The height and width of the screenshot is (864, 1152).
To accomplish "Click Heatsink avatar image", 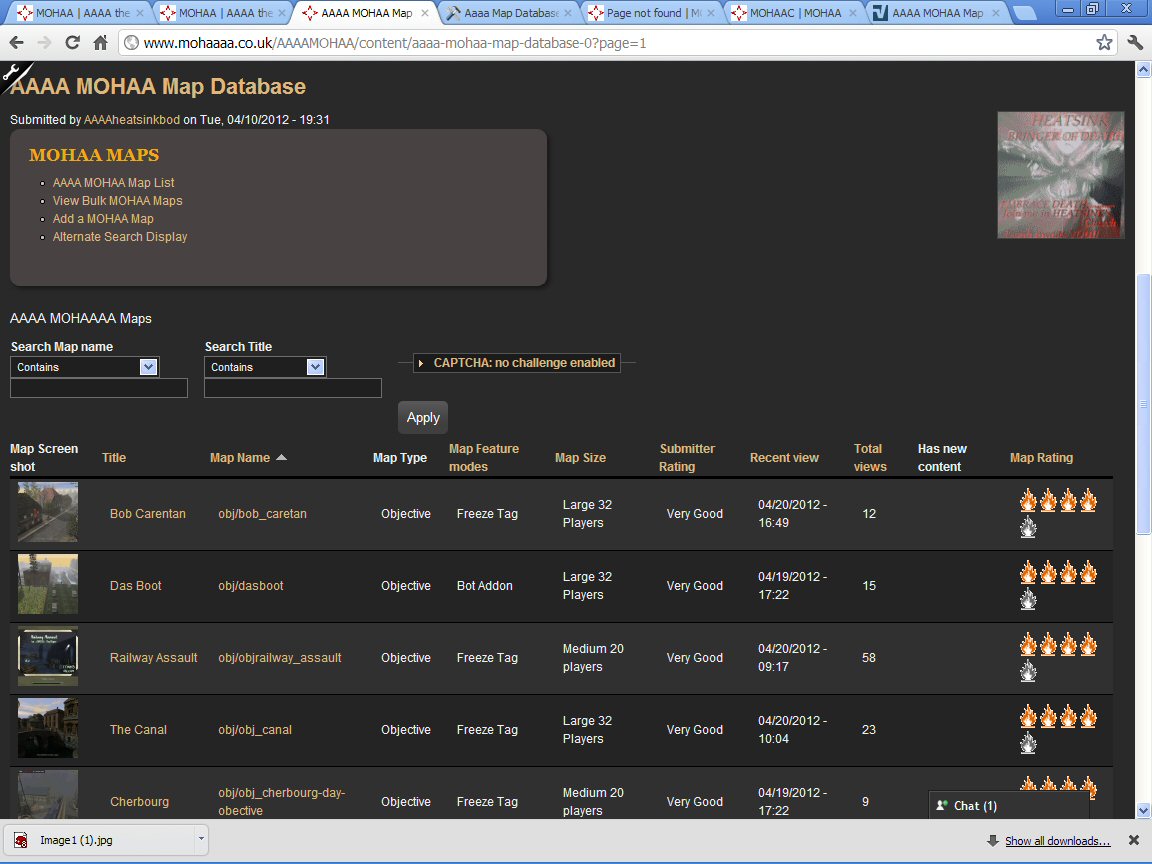I will point(1061,175).
